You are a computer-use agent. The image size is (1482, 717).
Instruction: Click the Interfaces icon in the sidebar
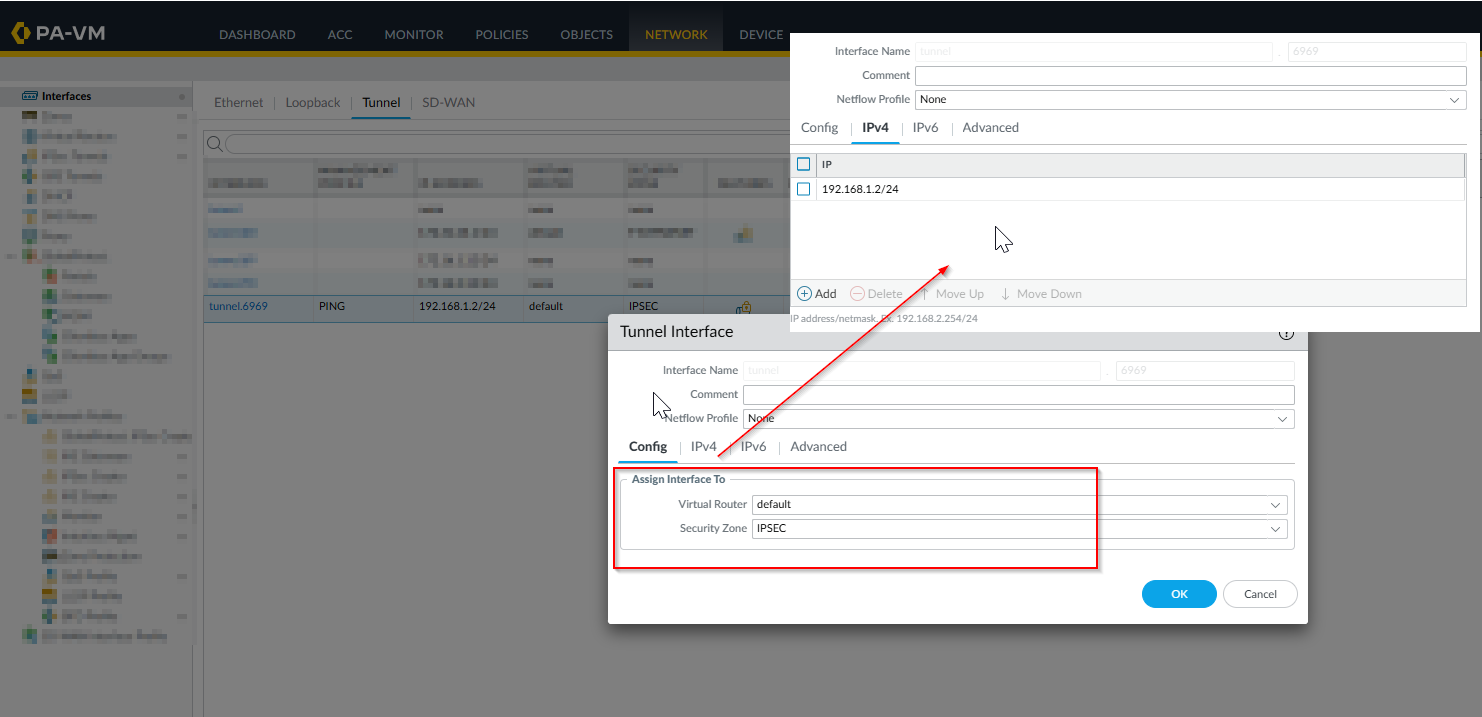tap(30, 96)
